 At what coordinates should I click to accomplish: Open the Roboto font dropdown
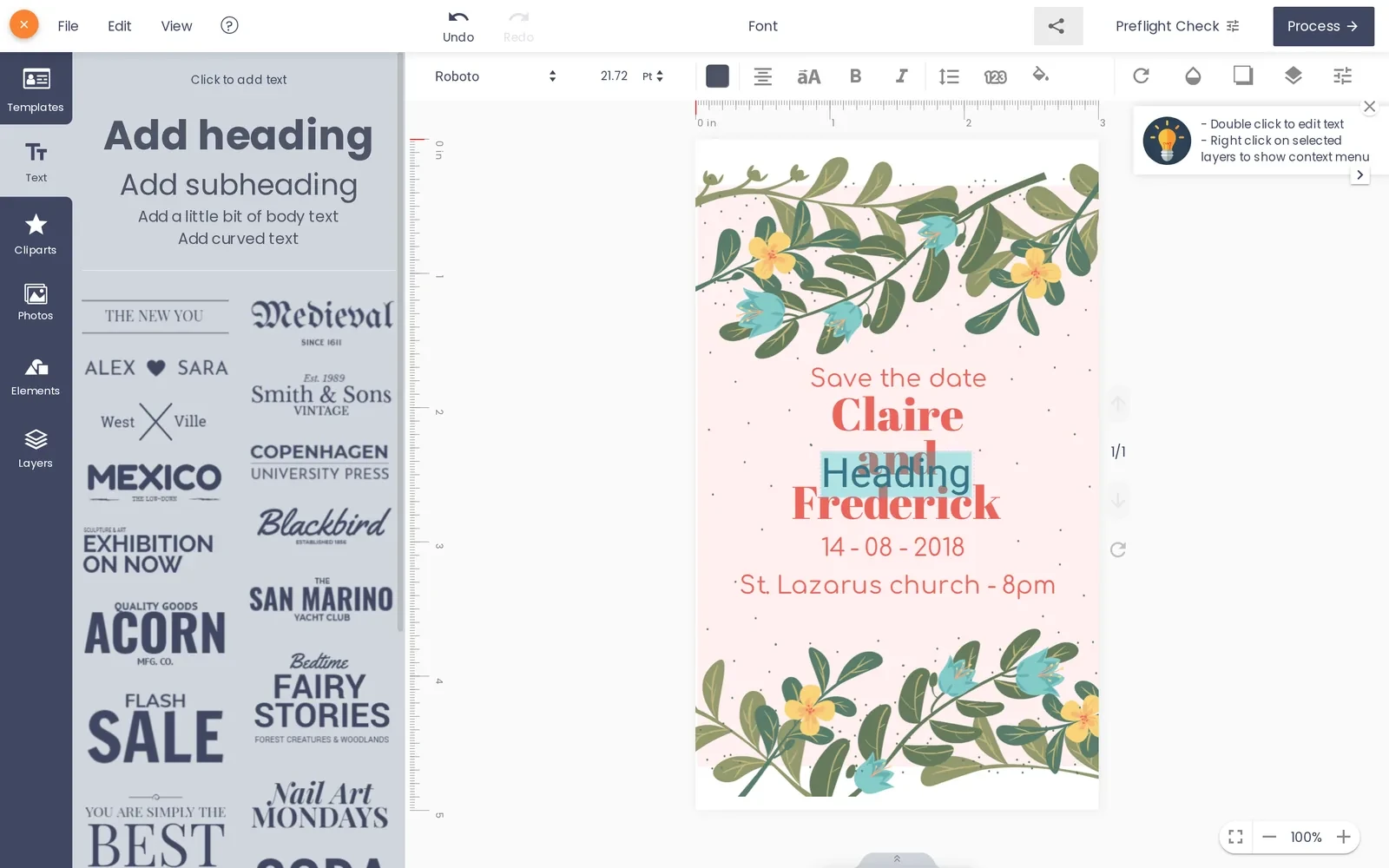[x=495, y=76]
